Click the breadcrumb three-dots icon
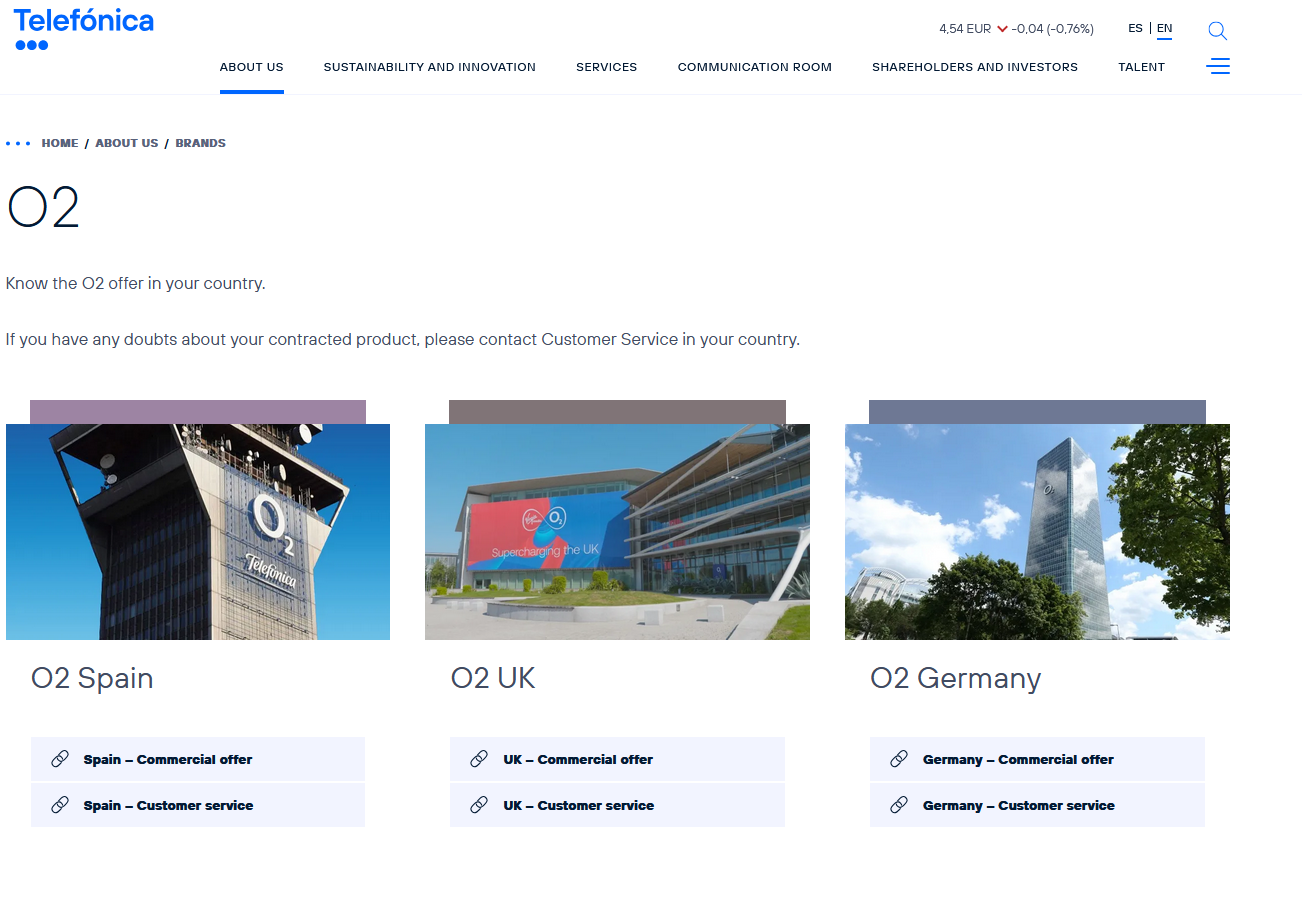 point(18,143)
